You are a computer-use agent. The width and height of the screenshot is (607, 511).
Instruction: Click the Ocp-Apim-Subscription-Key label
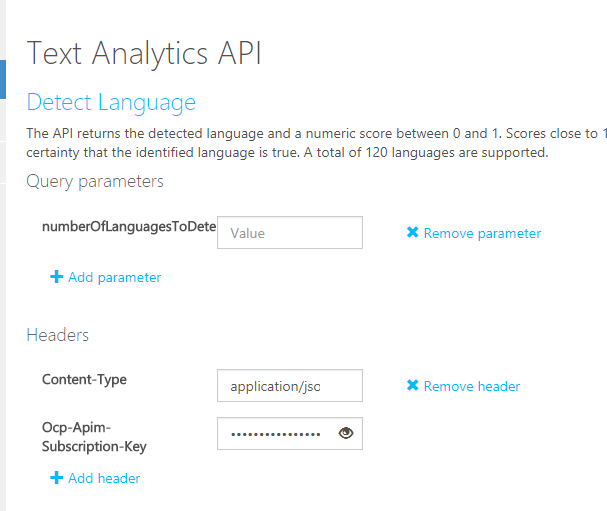[94, 438]
